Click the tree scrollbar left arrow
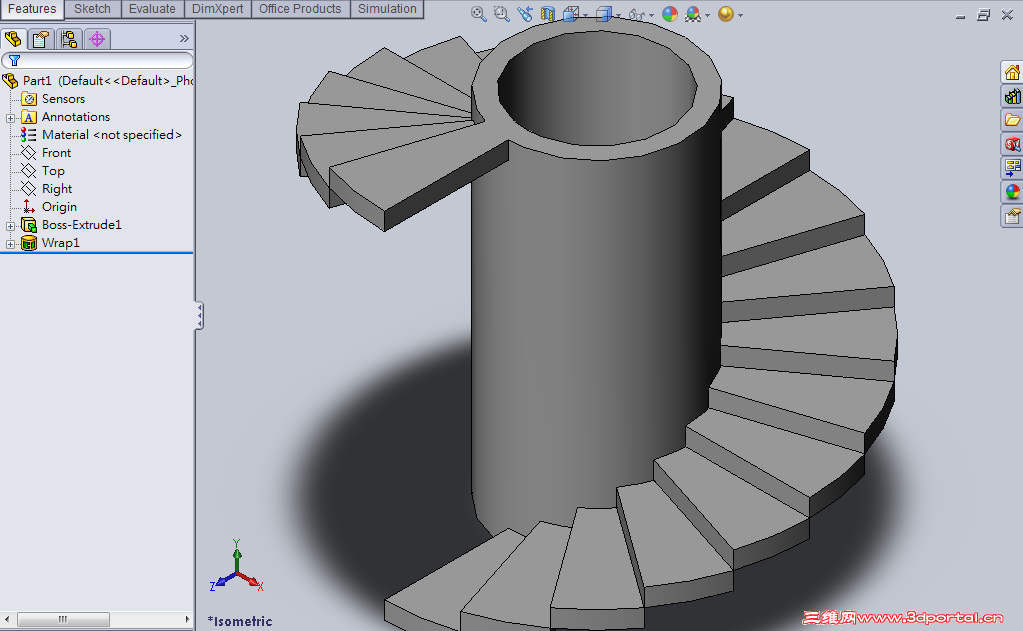Image resolution: width=1023 pixels, height=631 pixels. (7, 619)
